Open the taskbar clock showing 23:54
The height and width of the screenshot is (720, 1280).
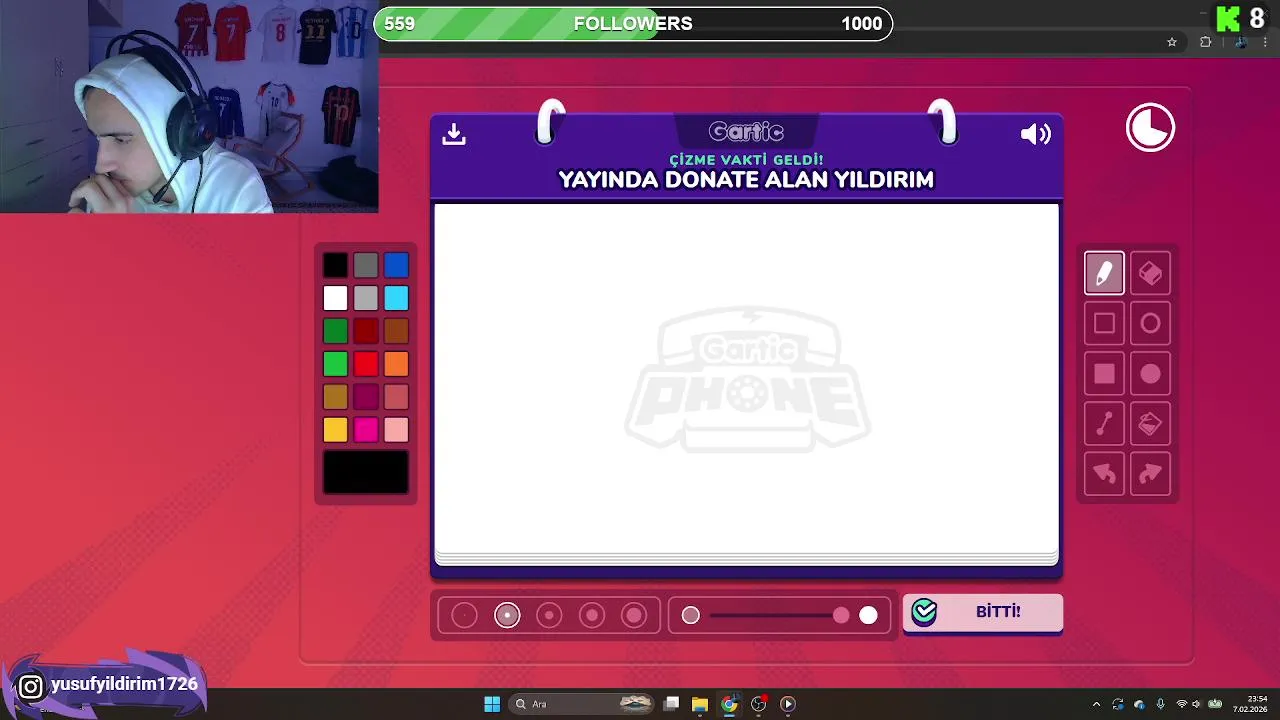(1250, 704)
